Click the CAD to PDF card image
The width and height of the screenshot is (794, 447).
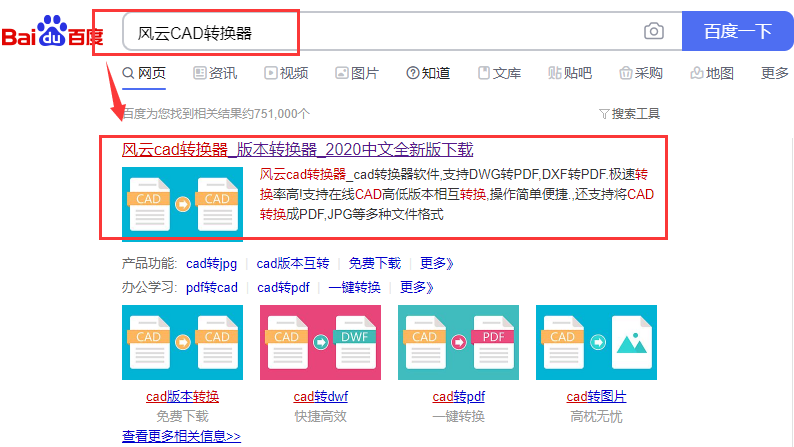point(458,342)
